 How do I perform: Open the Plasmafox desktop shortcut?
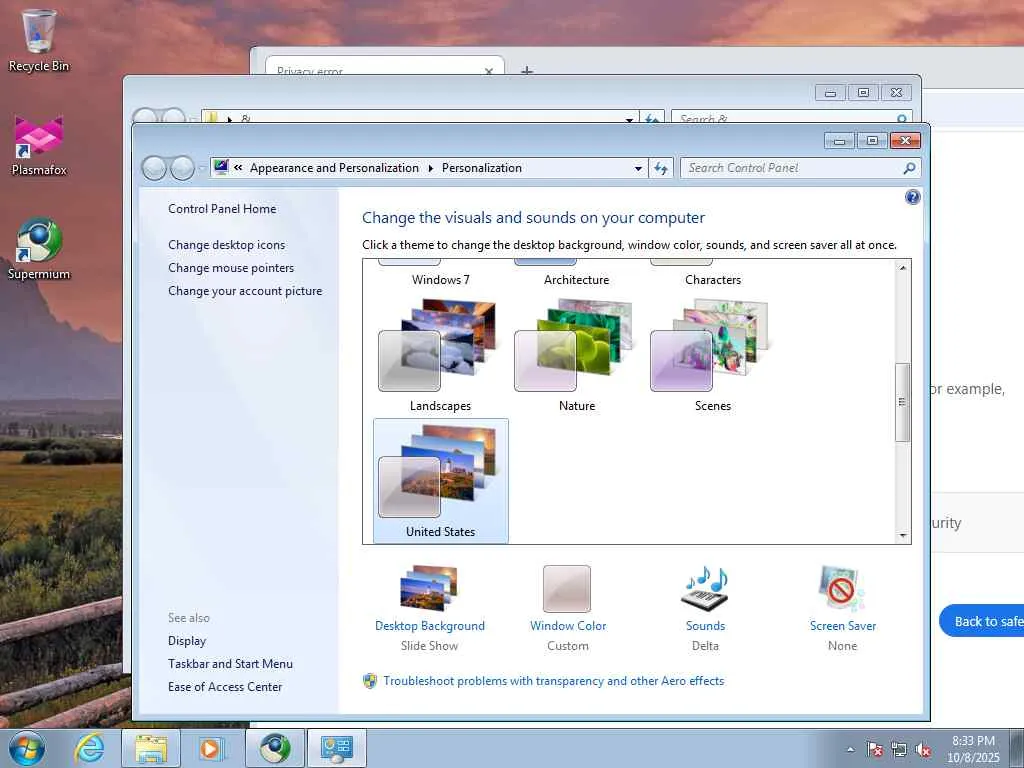[39, 146]
